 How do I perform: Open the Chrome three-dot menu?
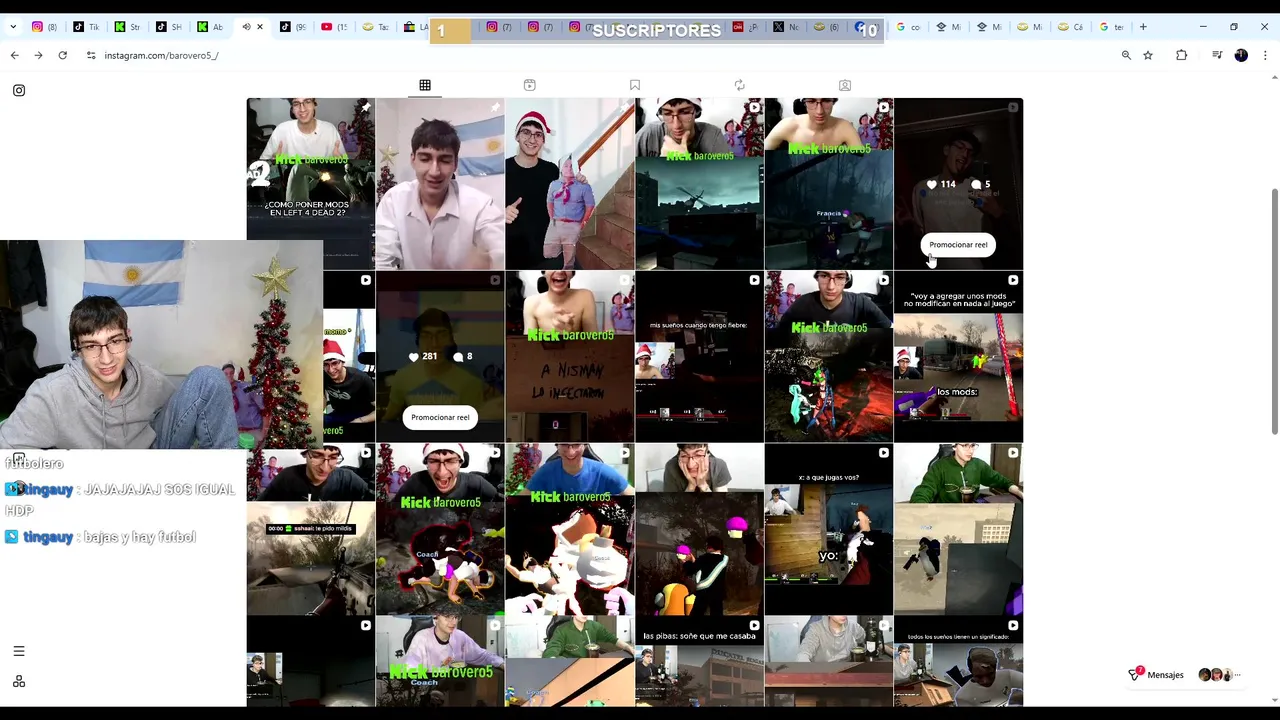[1265, 55]
